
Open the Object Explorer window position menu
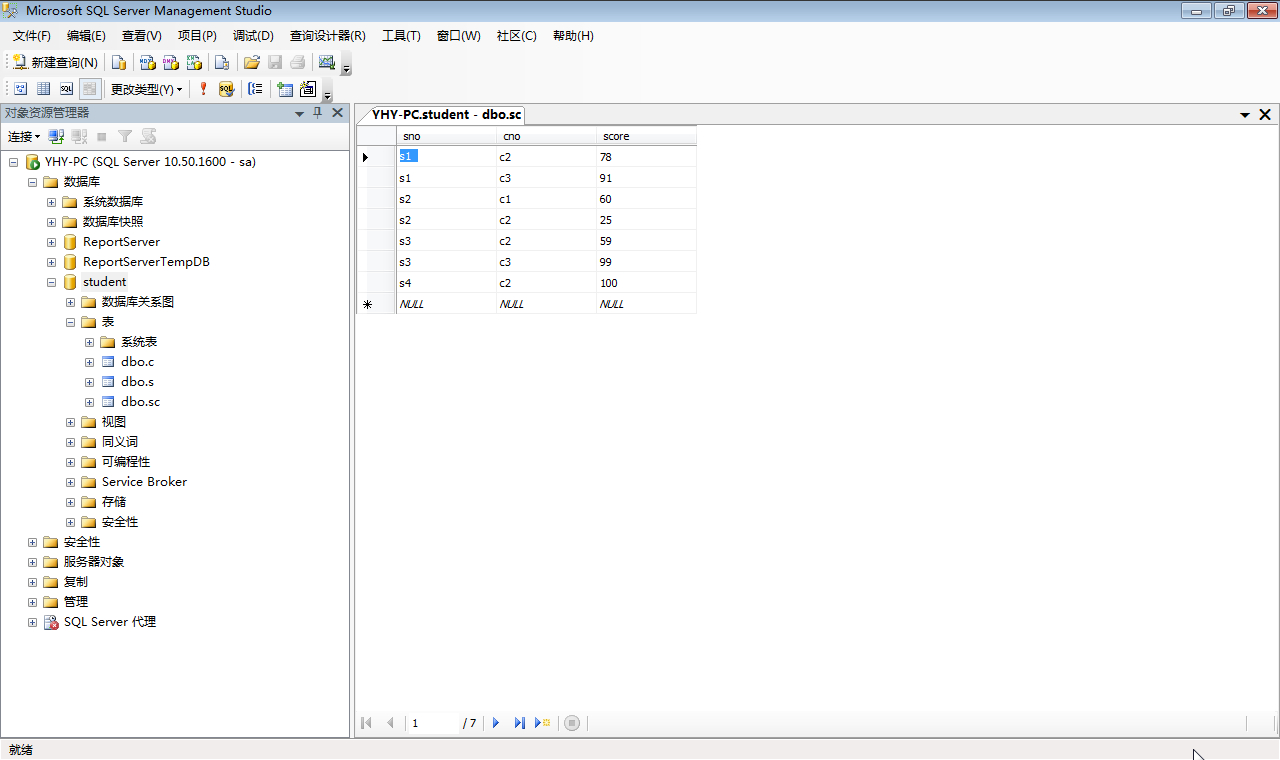click(x=299, y=113)
